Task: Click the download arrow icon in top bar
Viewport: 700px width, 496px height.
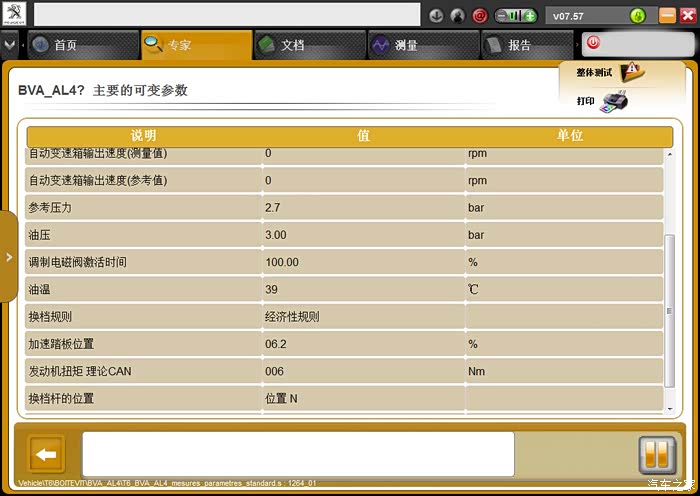Action: click(436, 16)
